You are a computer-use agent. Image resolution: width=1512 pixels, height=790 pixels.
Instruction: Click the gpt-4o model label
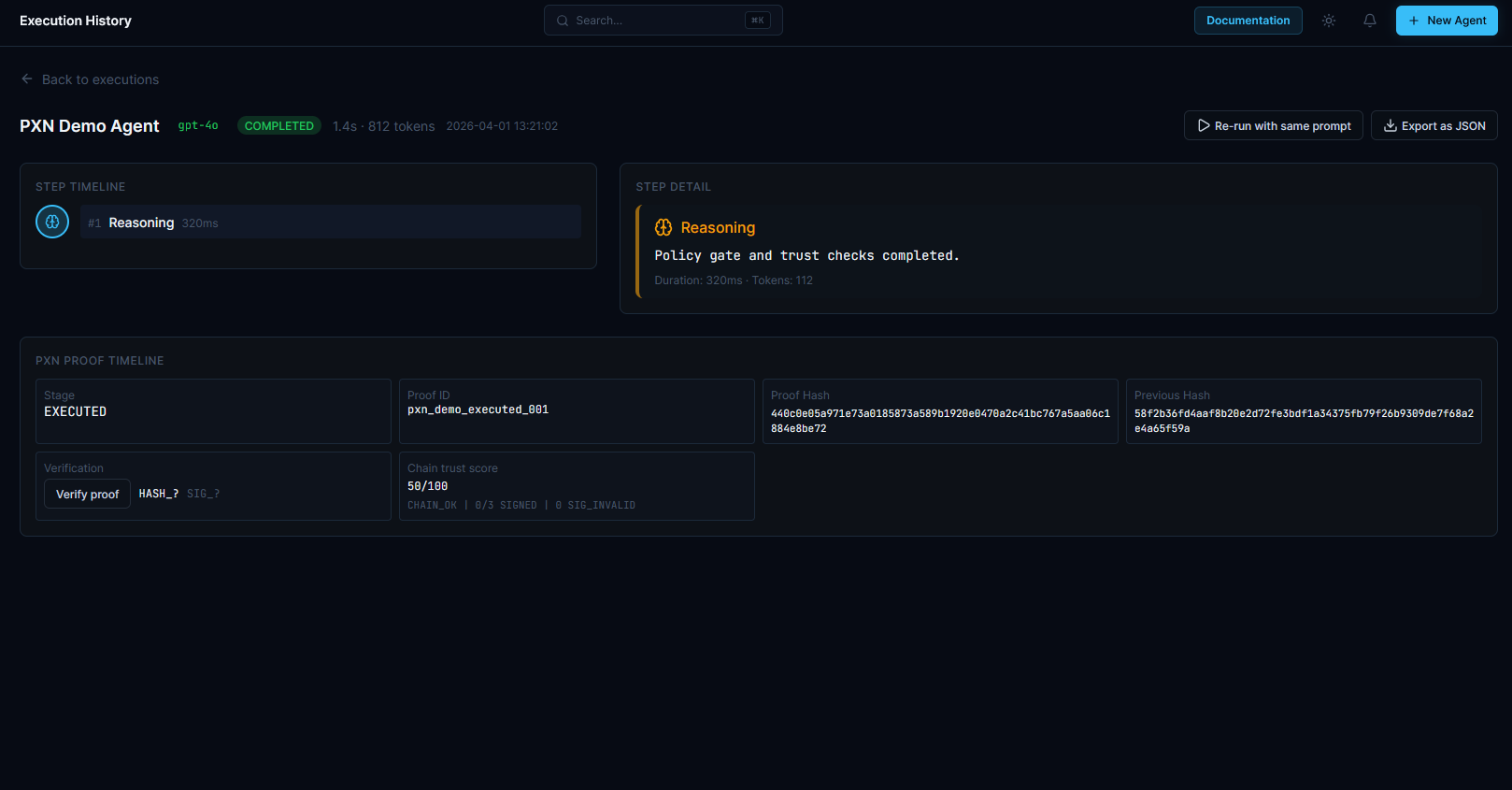pos(198,125)
